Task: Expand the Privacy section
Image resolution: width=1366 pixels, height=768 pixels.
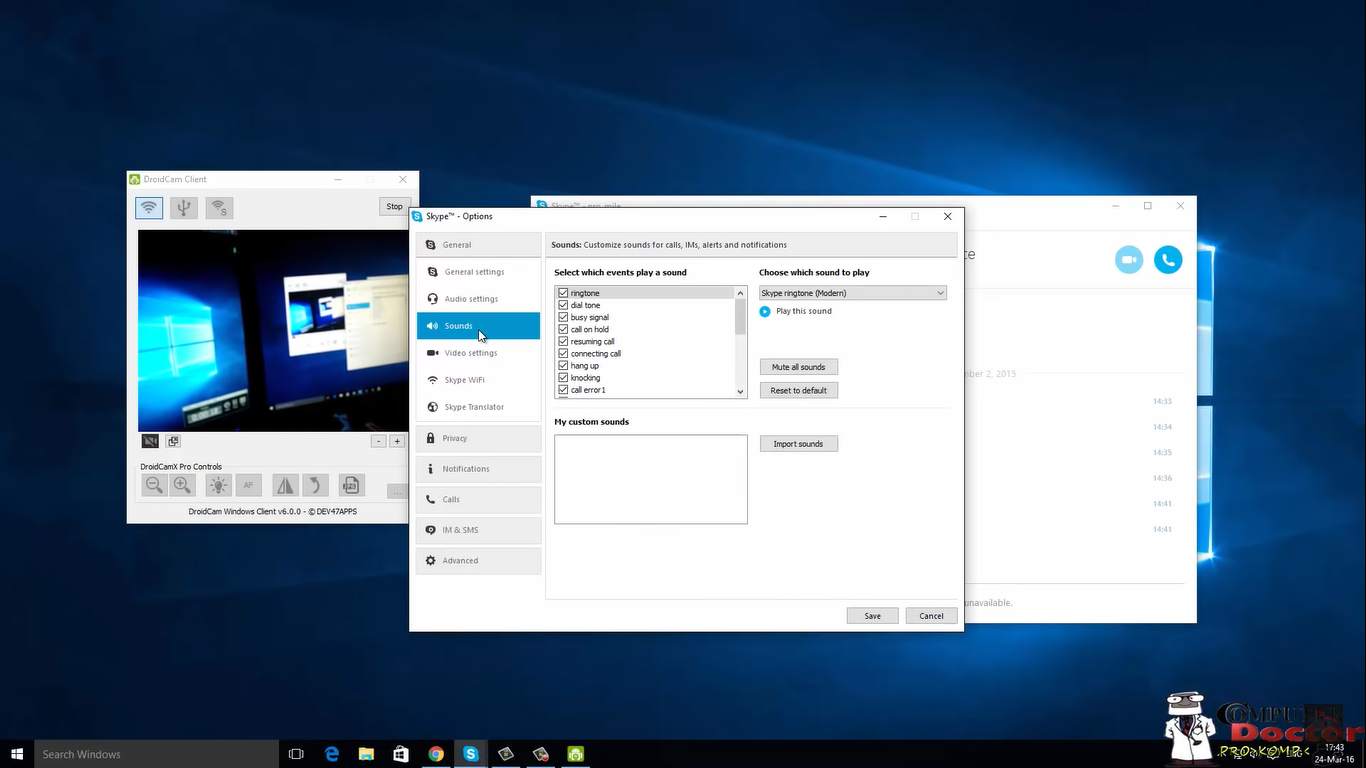Action: 478,438
